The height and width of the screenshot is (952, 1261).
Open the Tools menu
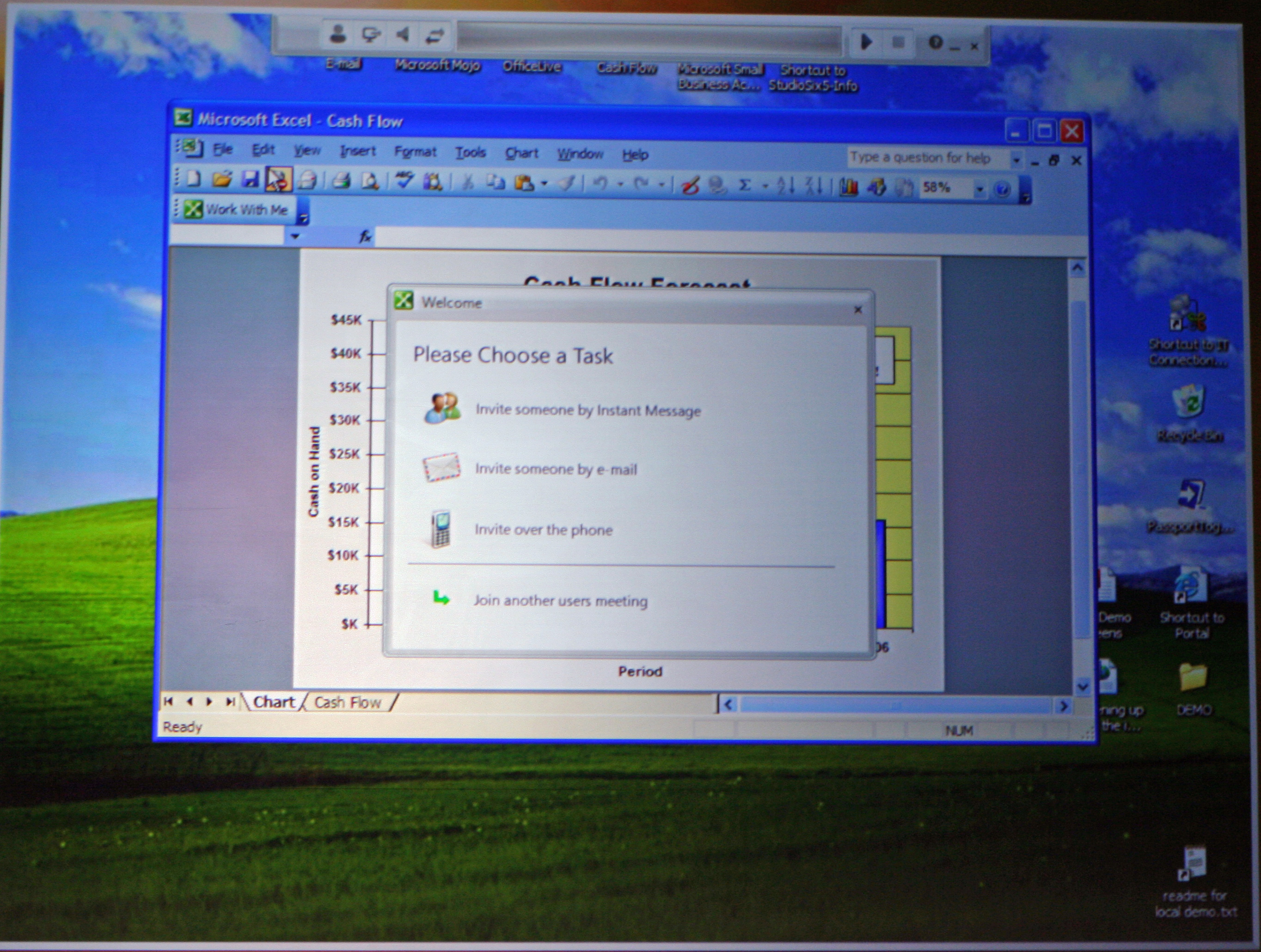[470, 152]
